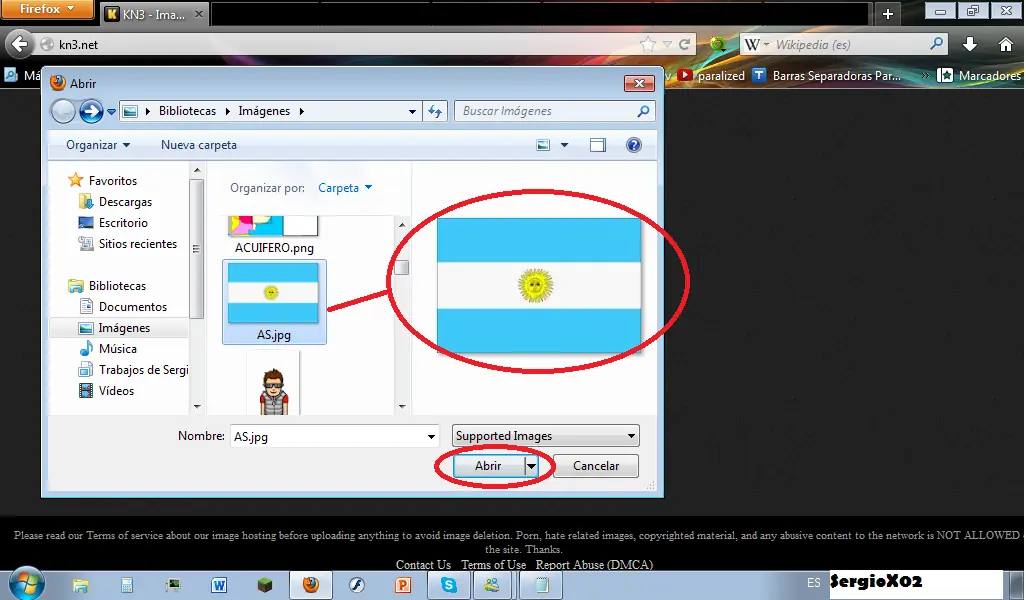
Task: Open recent locations dropdown beside navigation arrows
Action: pyautogui.click(x=111, y=112)
